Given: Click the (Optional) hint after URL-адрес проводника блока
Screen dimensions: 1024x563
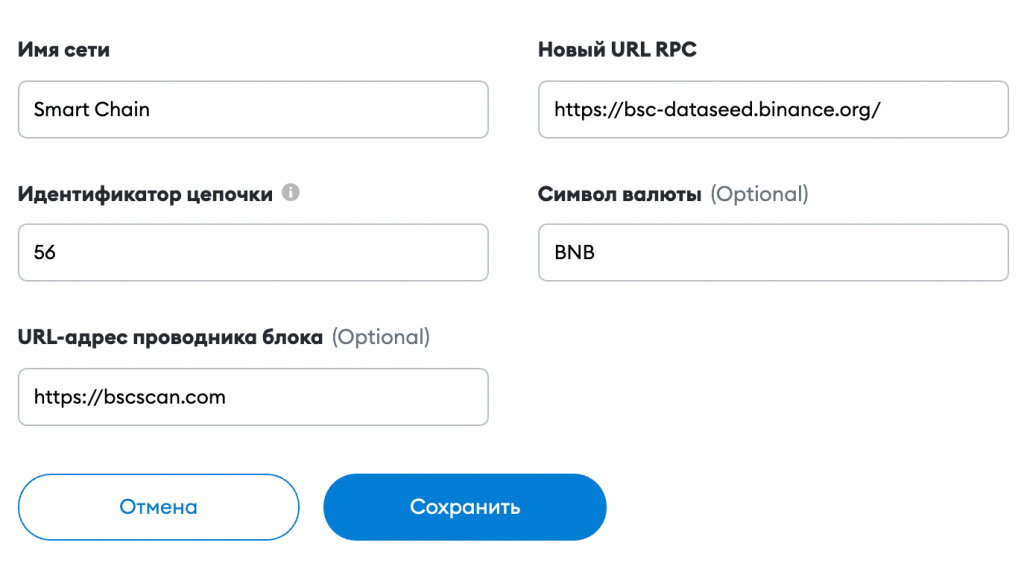Looking at the screenshot, I should (x=381, y=337).
